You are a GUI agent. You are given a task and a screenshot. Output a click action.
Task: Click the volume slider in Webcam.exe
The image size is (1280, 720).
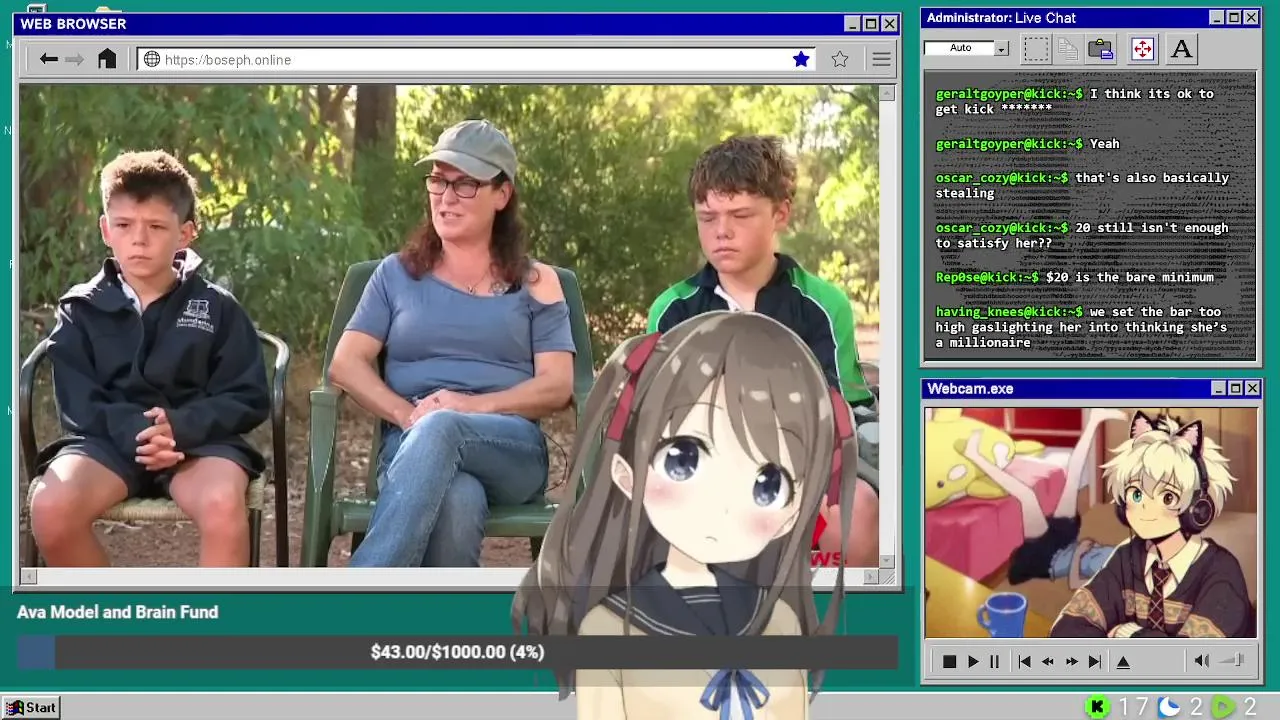[1233, 661]
